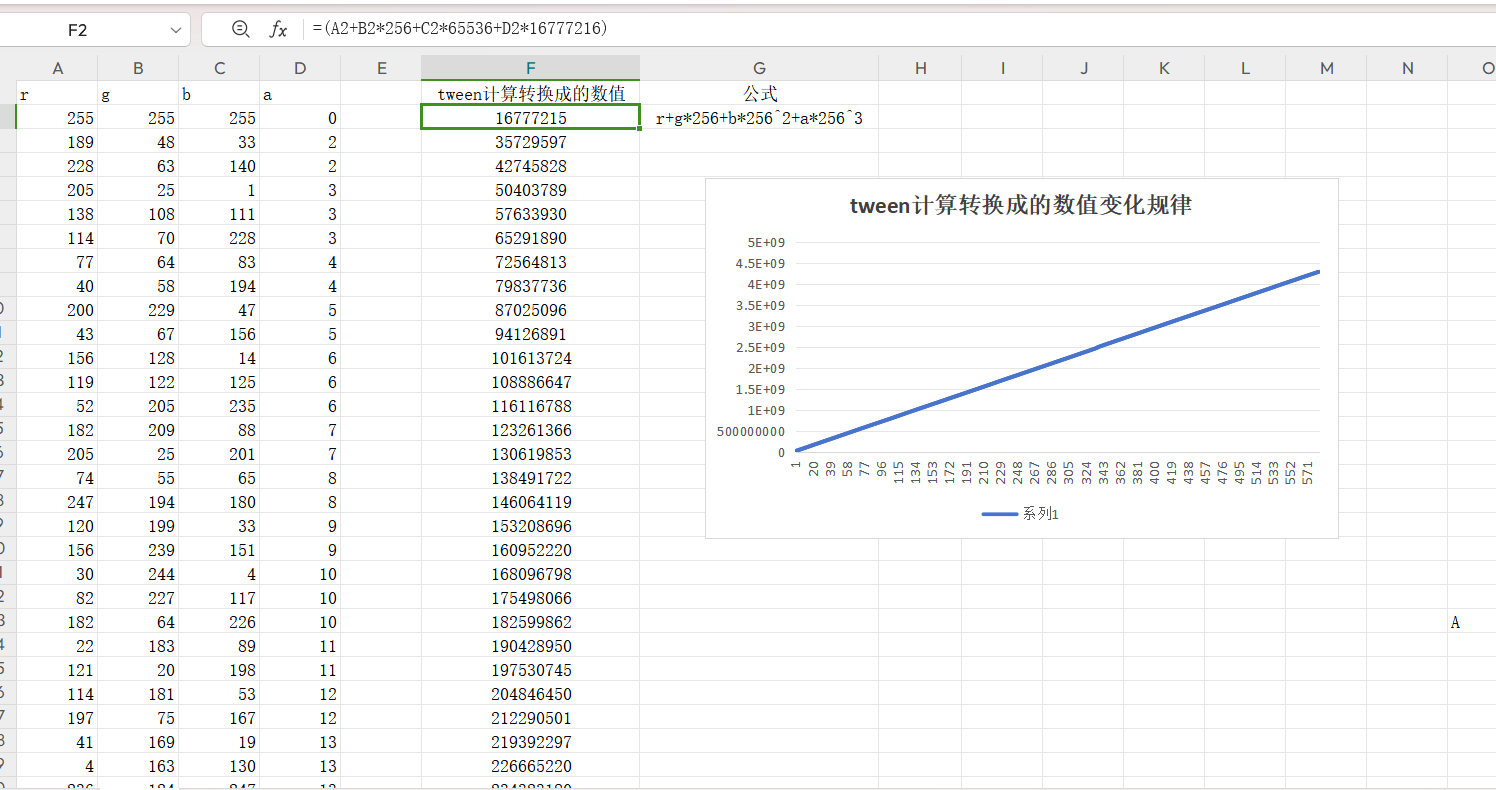
Task: Click the 'tween计算转换成的数值' header cell
Action: [531, 94]
